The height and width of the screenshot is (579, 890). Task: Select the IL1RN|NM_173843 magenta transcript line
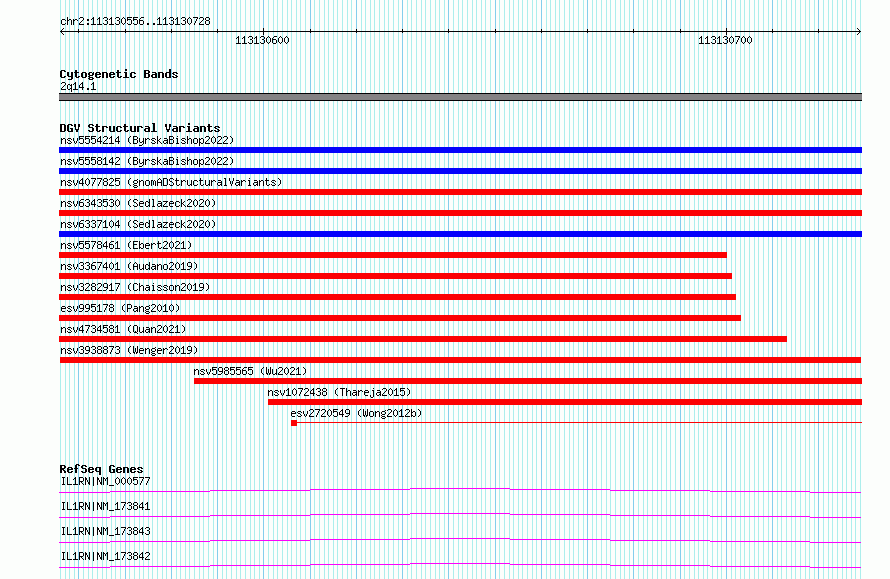[460, 540]
